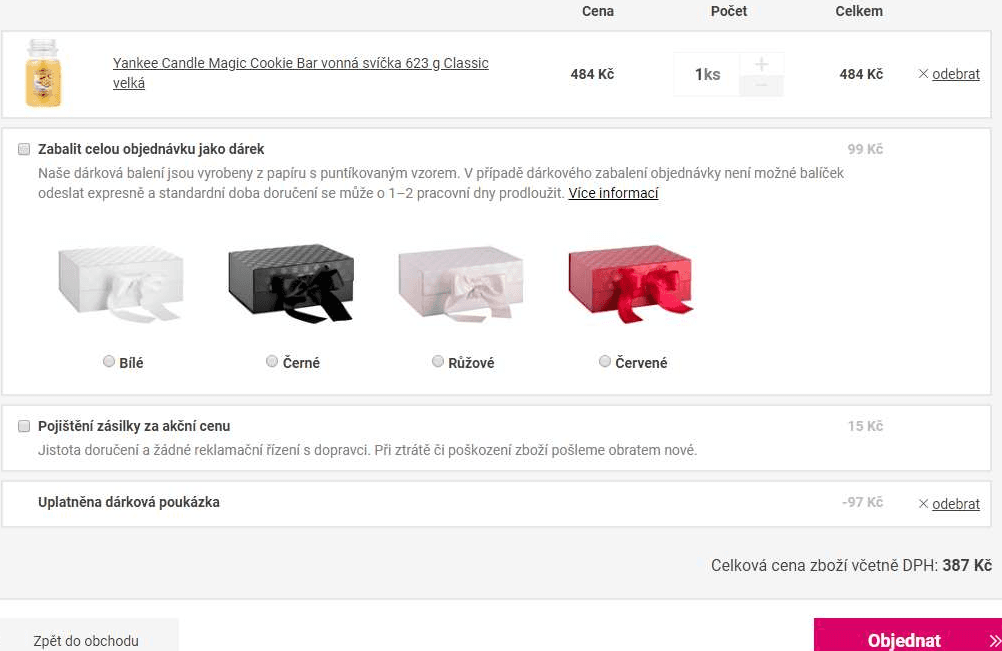Remove the applied gift voucher
1002x651 pixels.
click(949, 504)
